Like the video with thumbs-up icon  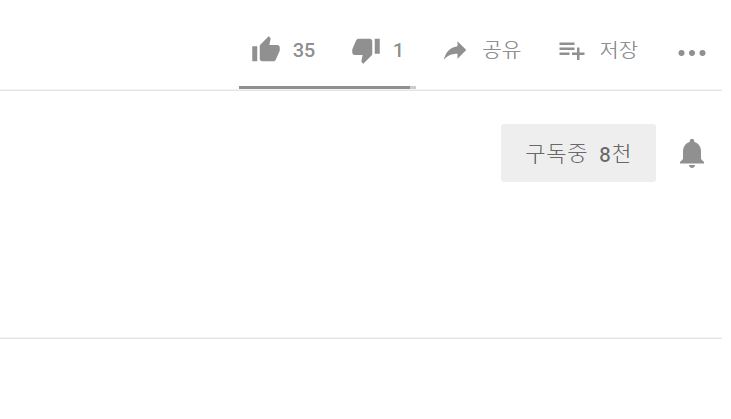(x=266, y=49)
